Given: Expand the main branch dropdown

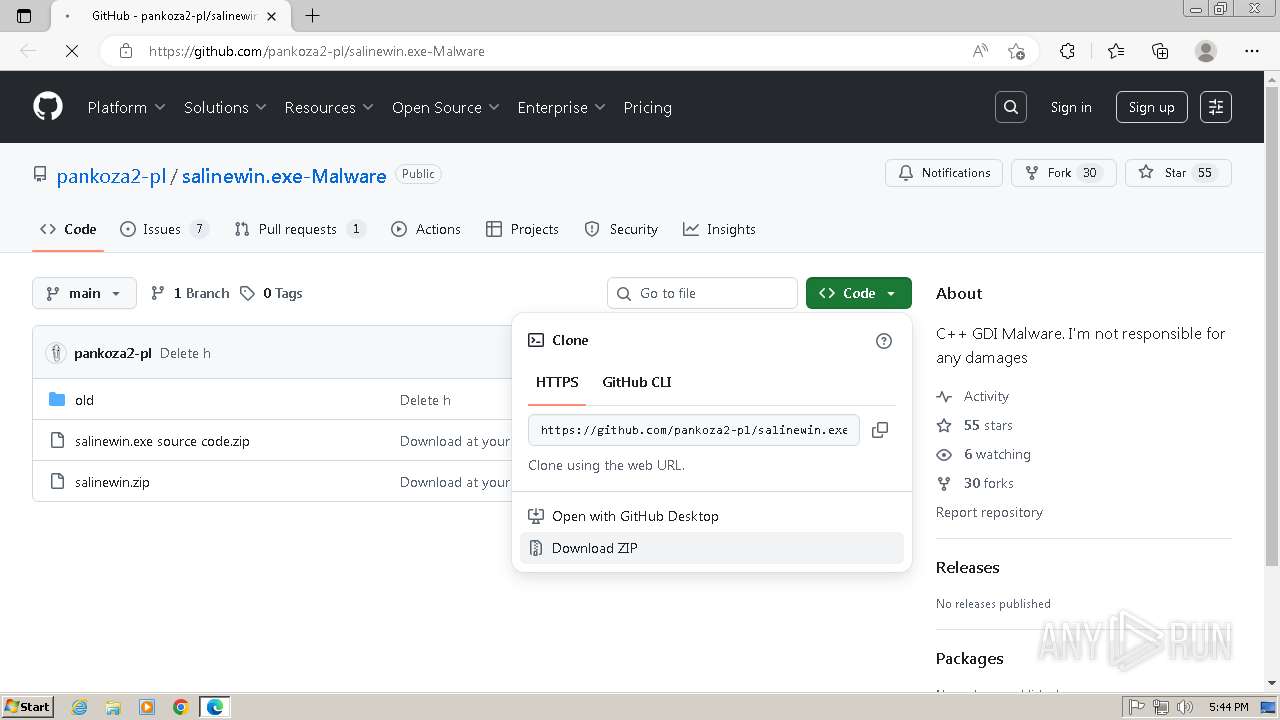Looking at the screenshot, I should click(x=84, y=293).
